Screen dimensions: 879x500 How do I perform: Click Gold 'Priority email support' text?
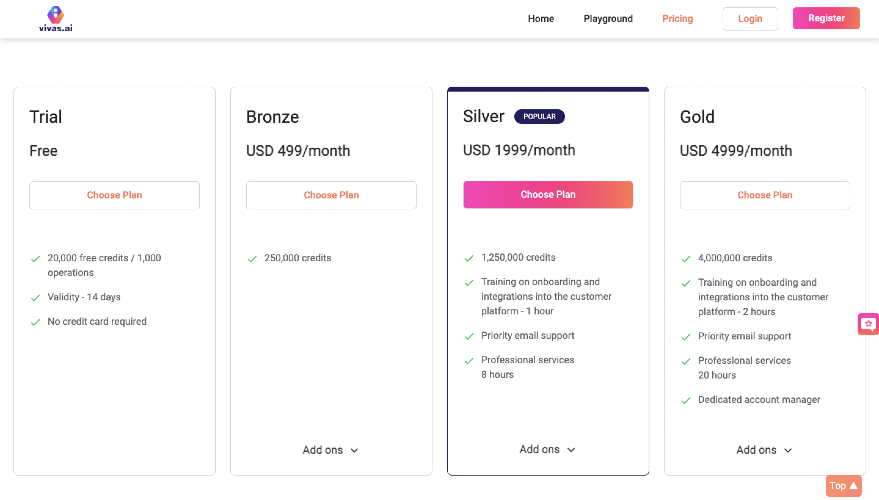[x=745, y=336]
